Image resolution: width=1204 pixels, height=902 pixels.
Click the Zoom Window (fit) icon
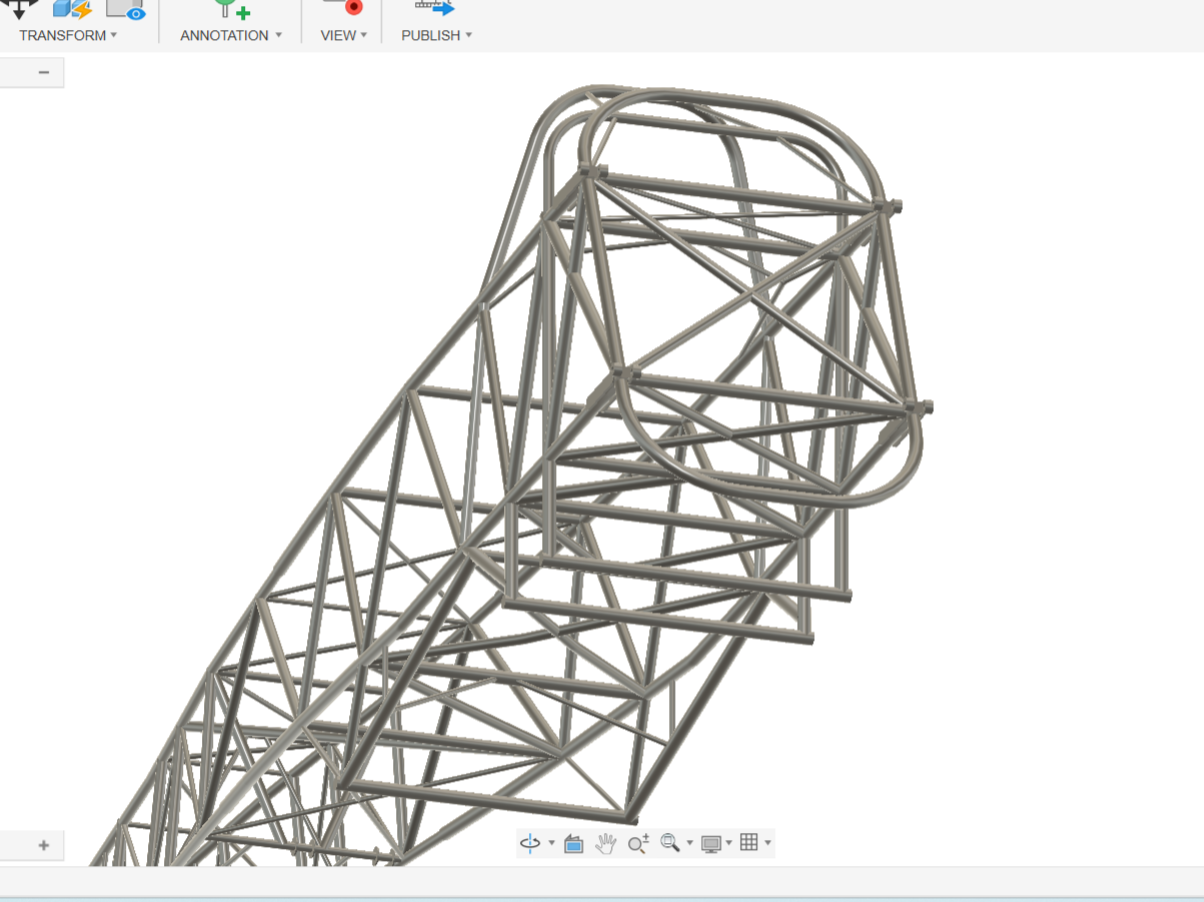coord(670,843)
